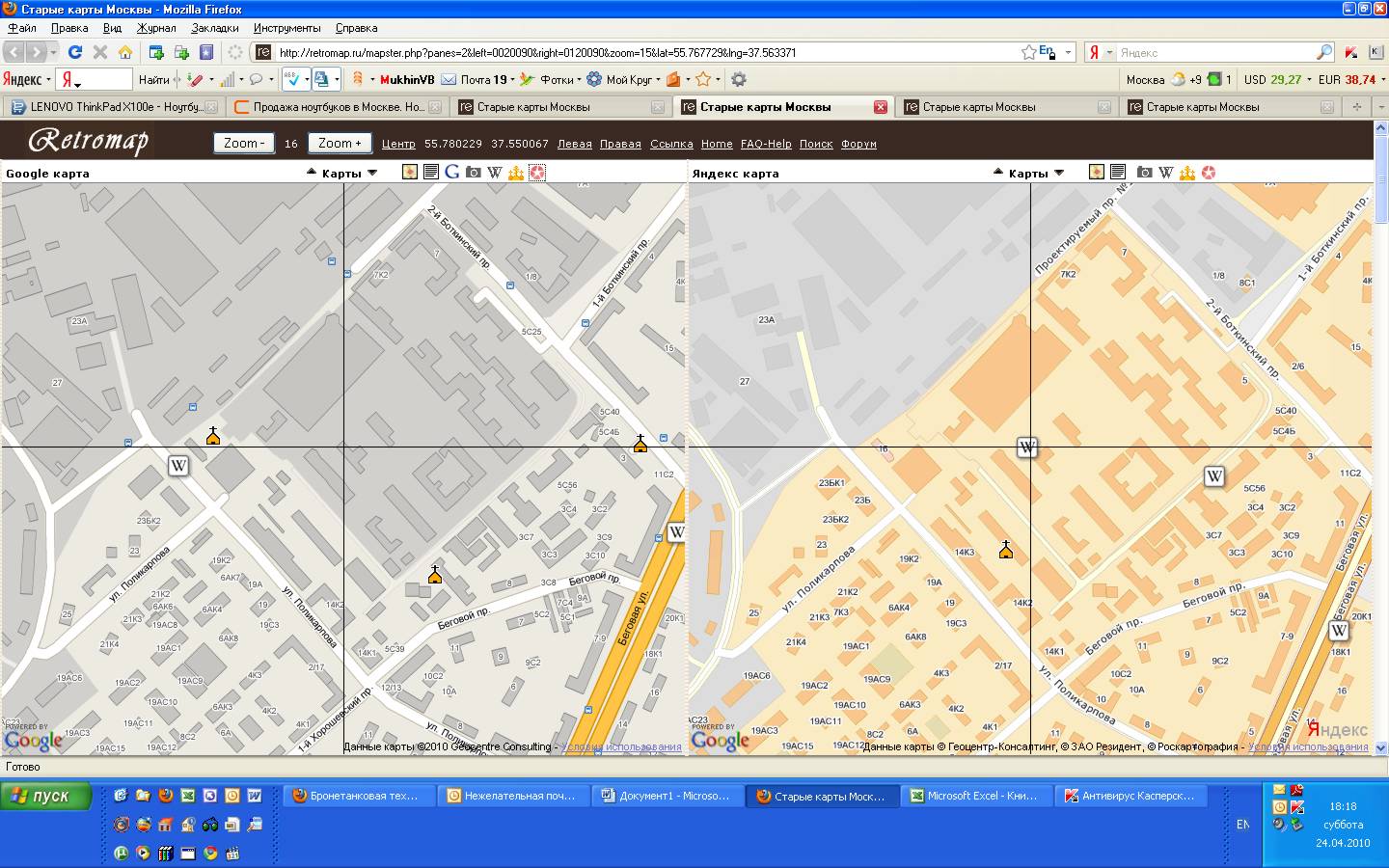Click the text list icon in Google panel toolbar
1389x868 pixels.
tap(431, 173)
